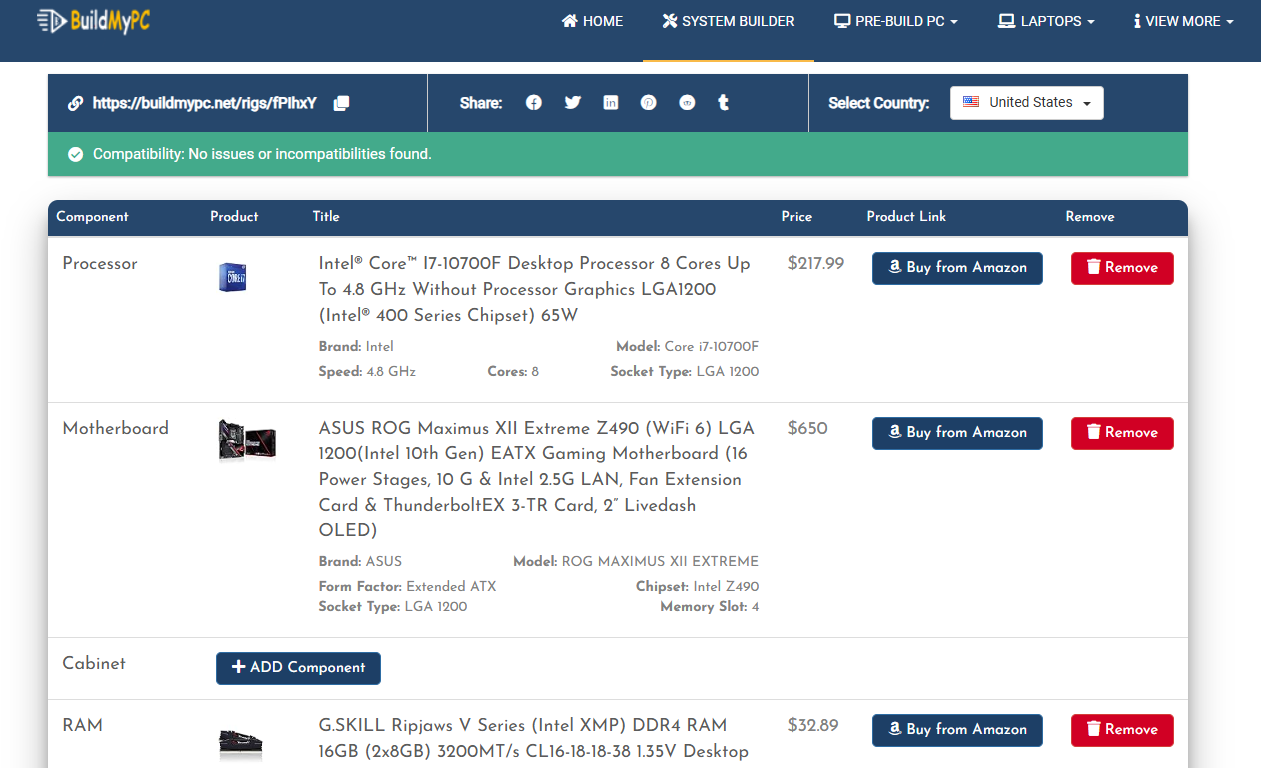The image size is (1261, 768).
Task: Expand the LAPTOPS menu
Action: coord(1046,21)
